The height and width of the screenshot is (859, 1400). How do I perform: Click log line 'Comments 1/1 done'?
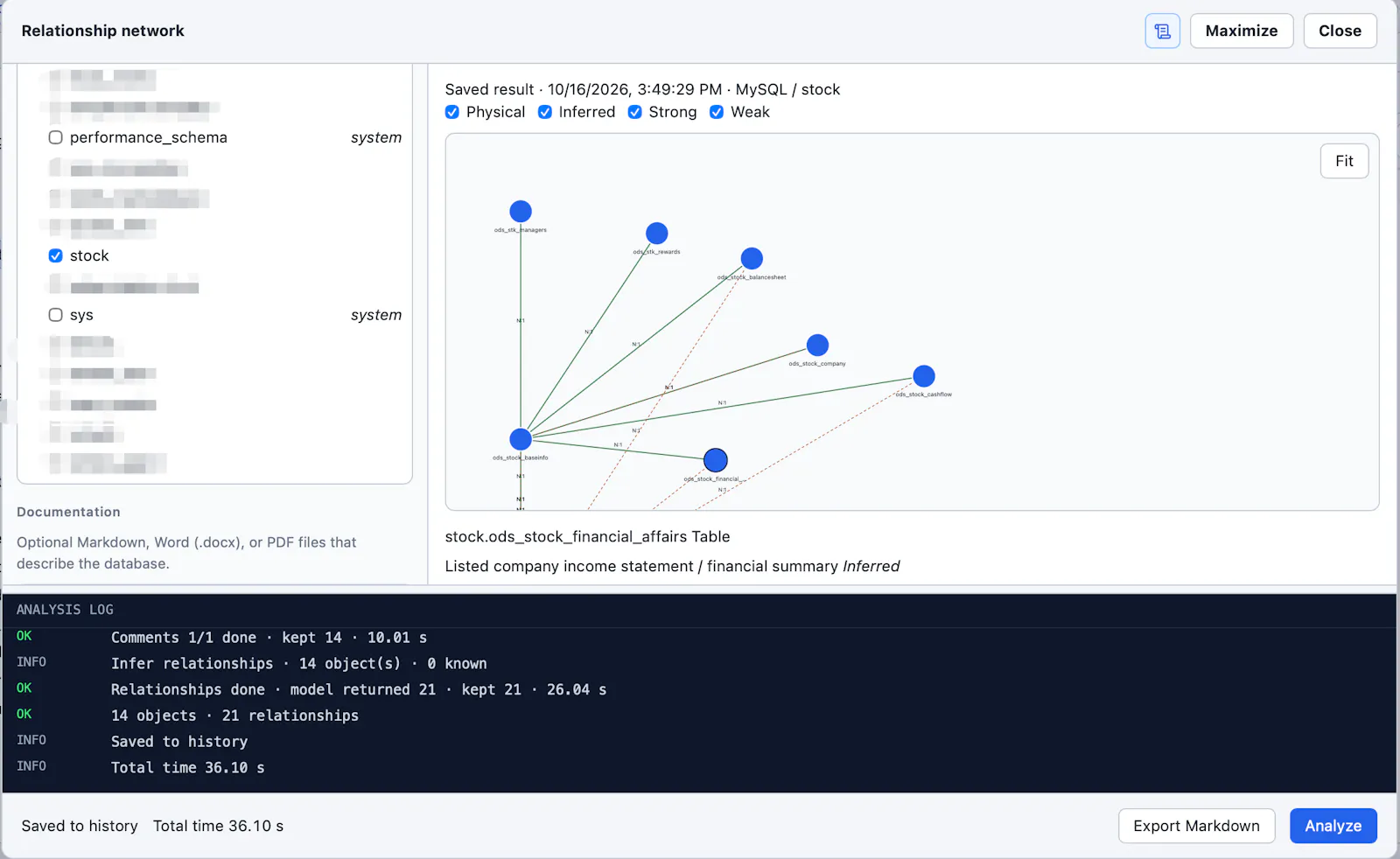point(269,638)
